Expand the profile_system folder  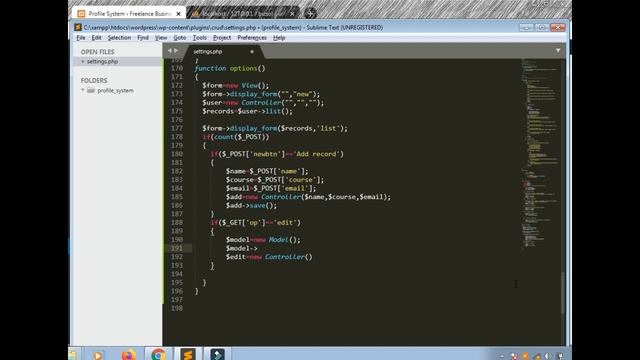(x=83, y=90)
